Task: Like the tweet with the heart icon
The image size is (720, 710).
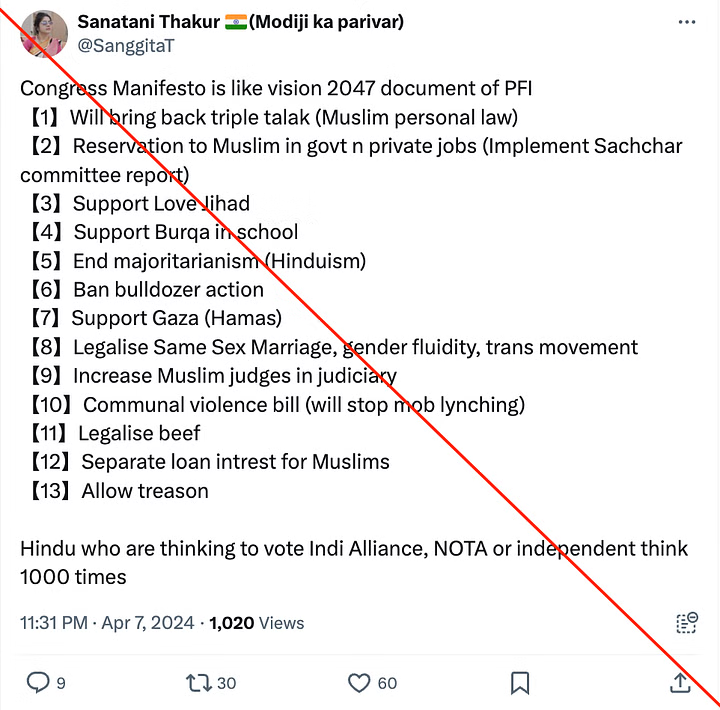Action: (x=359, y=683)
